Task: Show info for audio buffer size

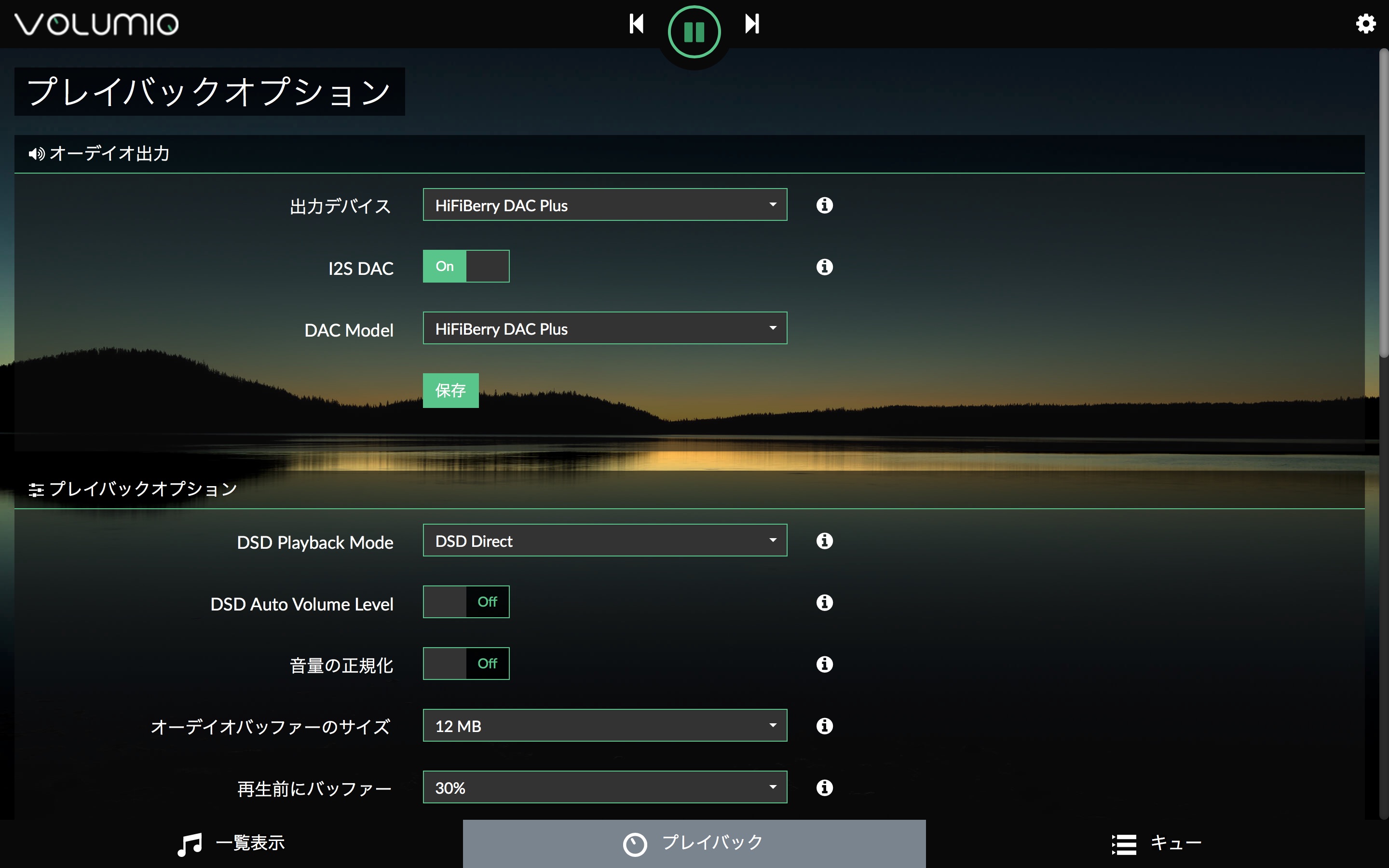Action: pyautogui.click(x=824, y=726)
